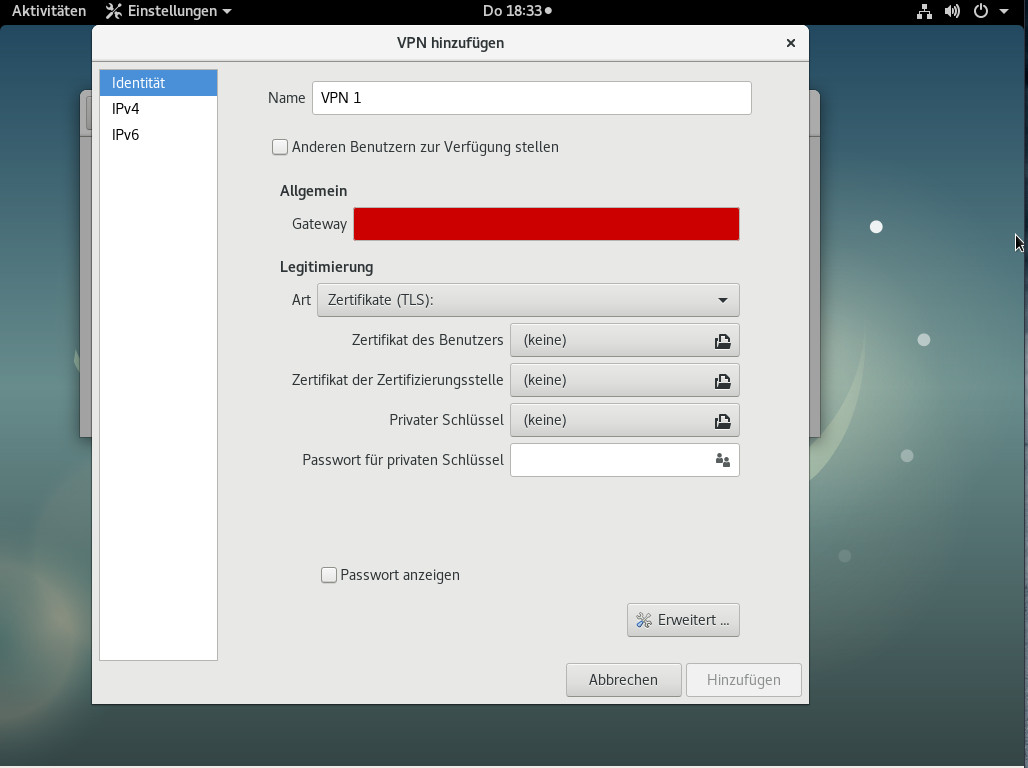Click the network icon in the top bar

pyautogui.click(x=924, y=11)
